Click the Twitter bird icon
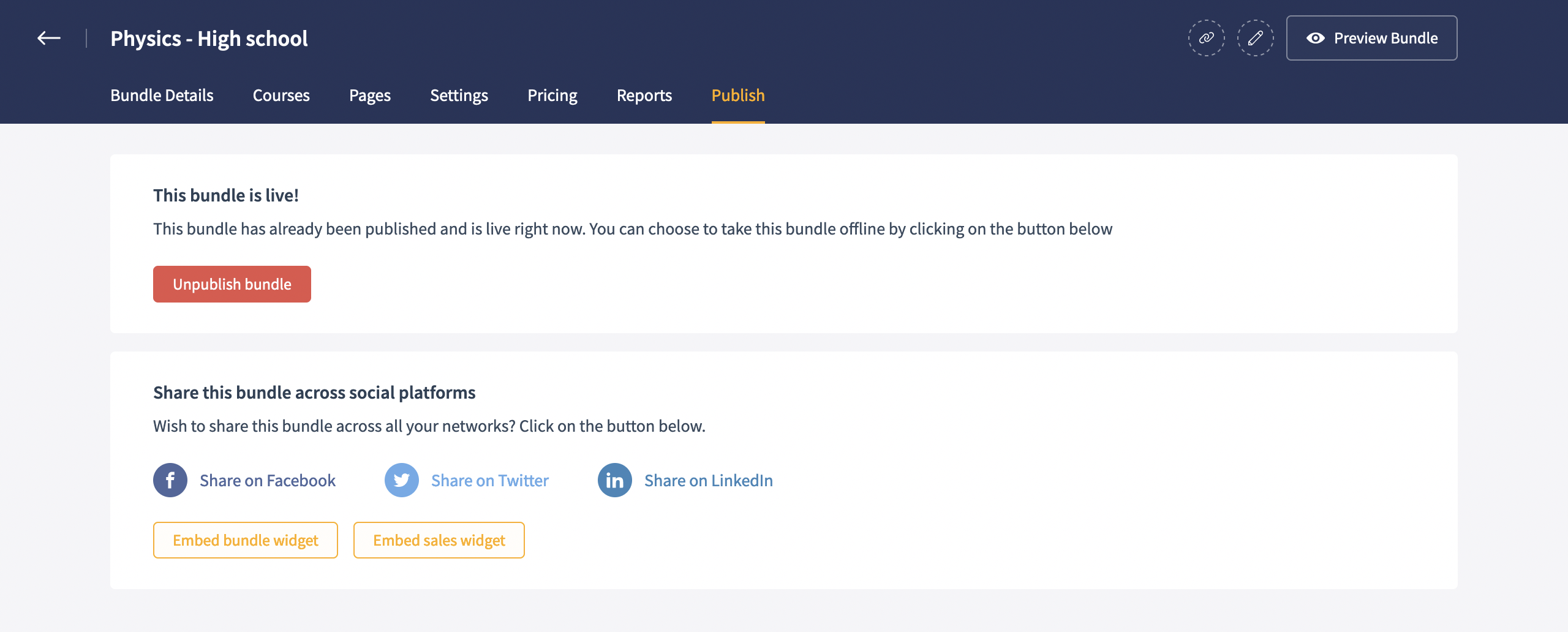The width and height of the screenshot is (1568, 632). tap(402, 480)
